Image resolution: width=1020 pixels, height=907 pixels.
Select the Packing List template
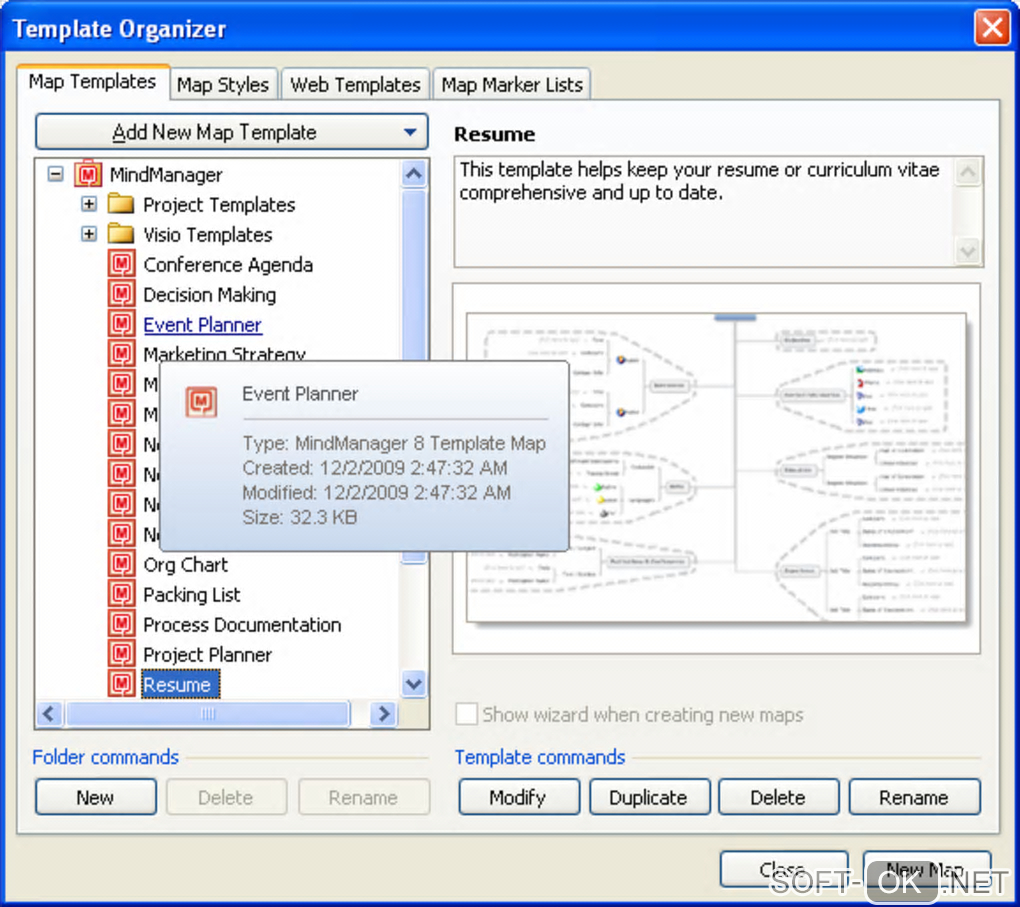(192, 595)
